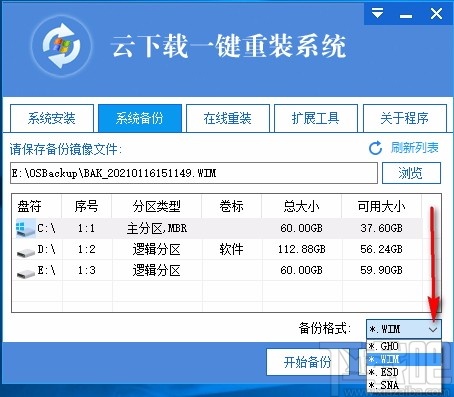Click the 卷标 column header

click(232, 207)
